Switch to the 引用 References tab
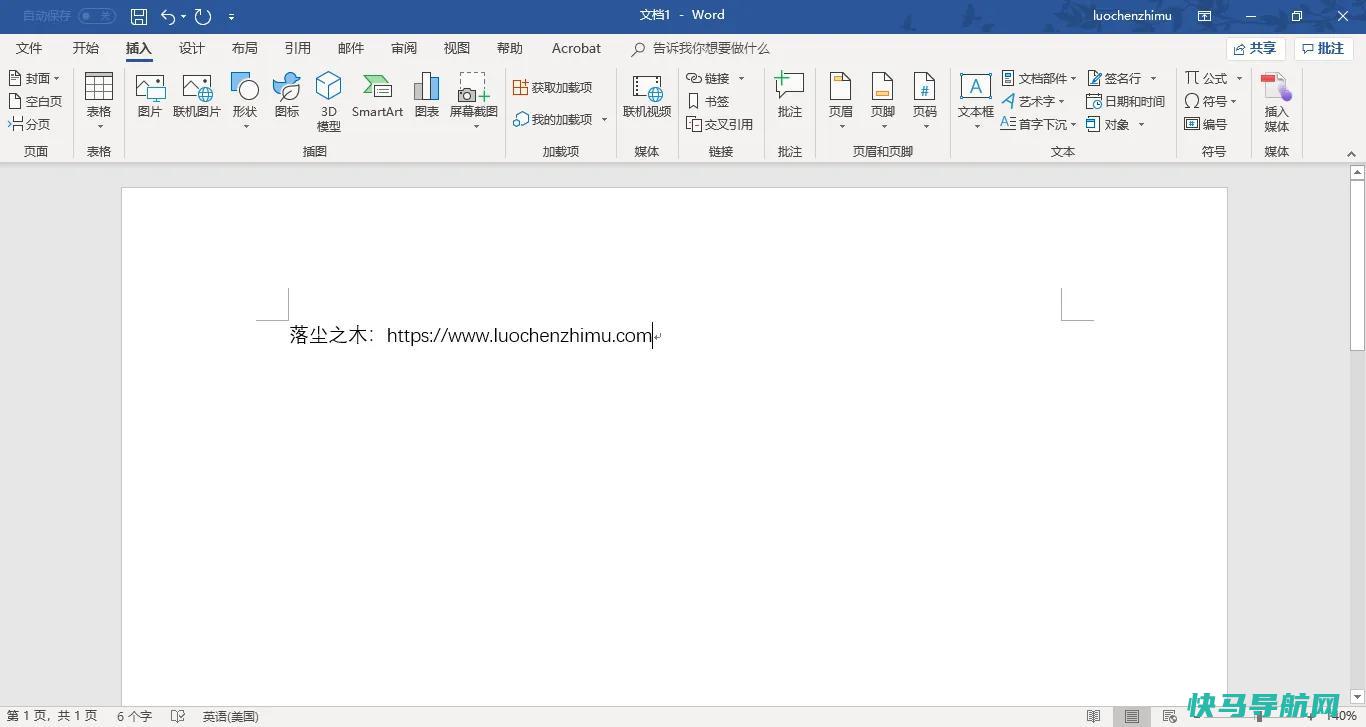The height and width of the screenshot is (727, 1366). point(298,48)
